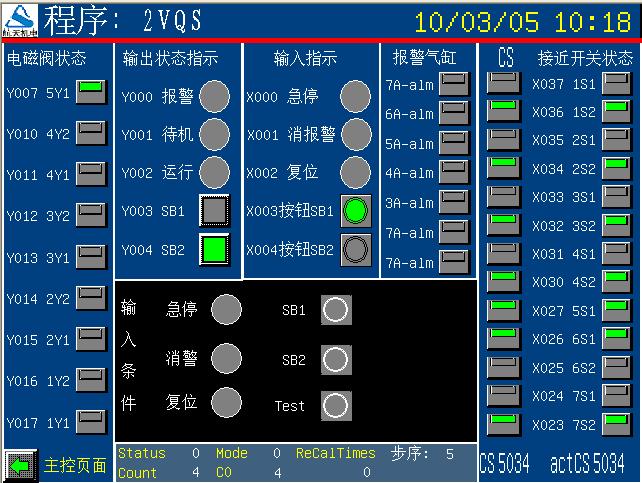This screenshot has width=642, height=483.
Task: Click the 6A-alm cylinder alarm indicator
Action: (x=455, y=114)
